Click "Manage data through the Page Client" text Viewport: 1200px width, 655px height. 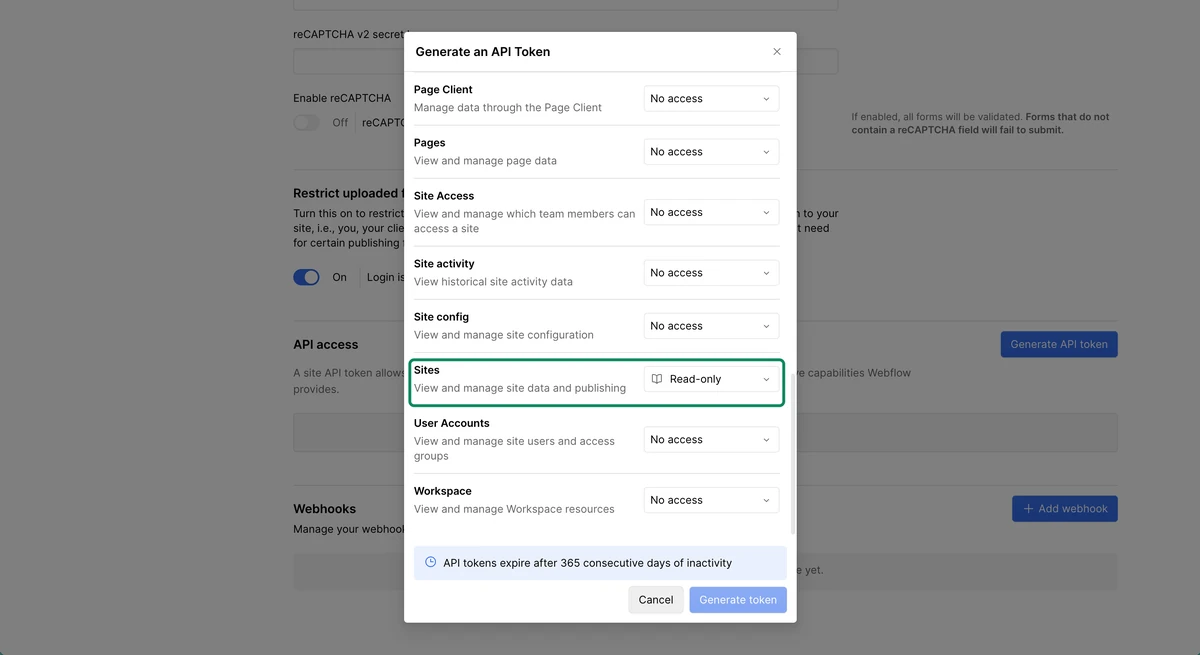(508, 108)
